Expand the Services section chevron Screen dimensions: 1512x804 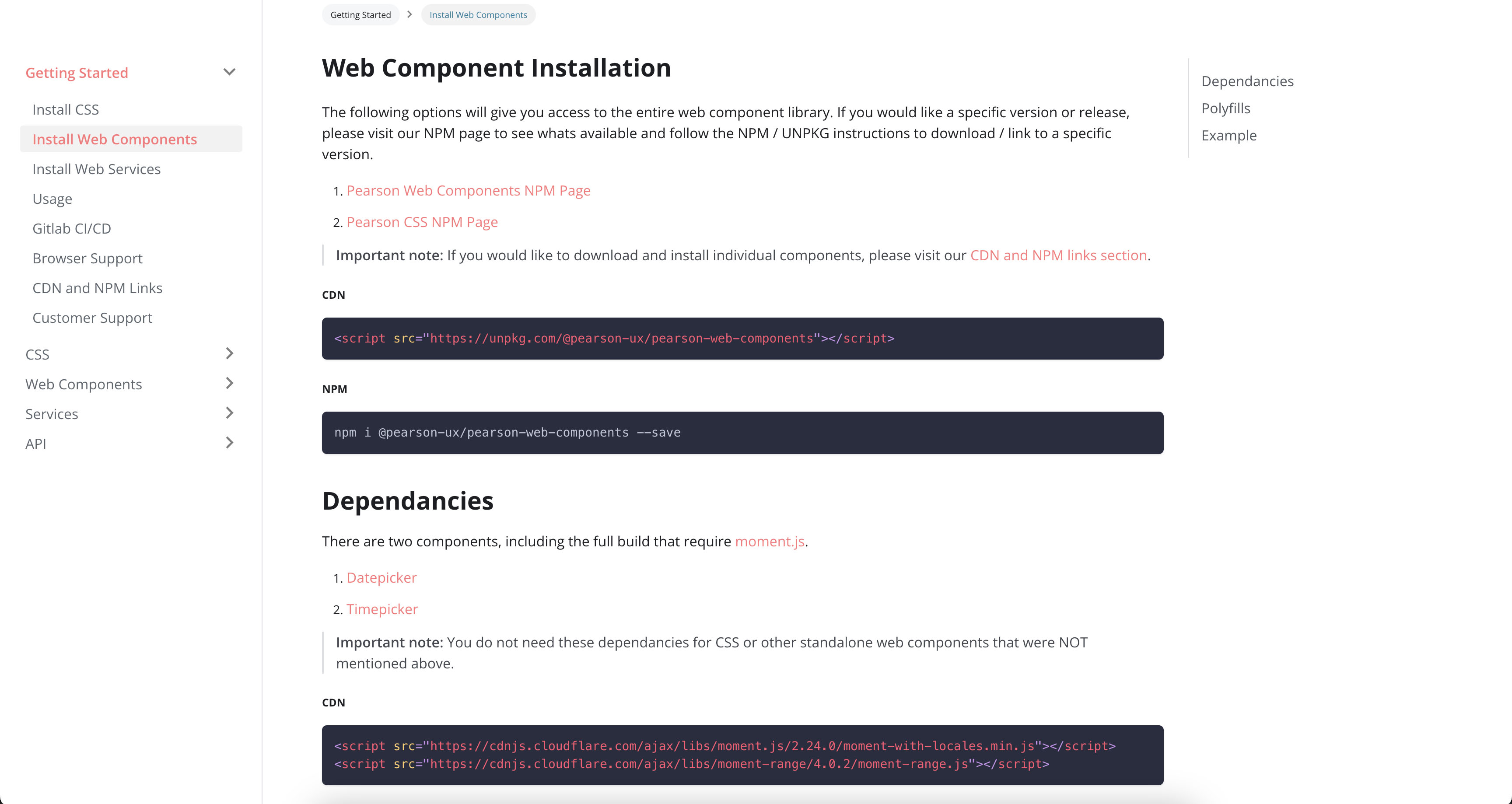coord(229,413)
